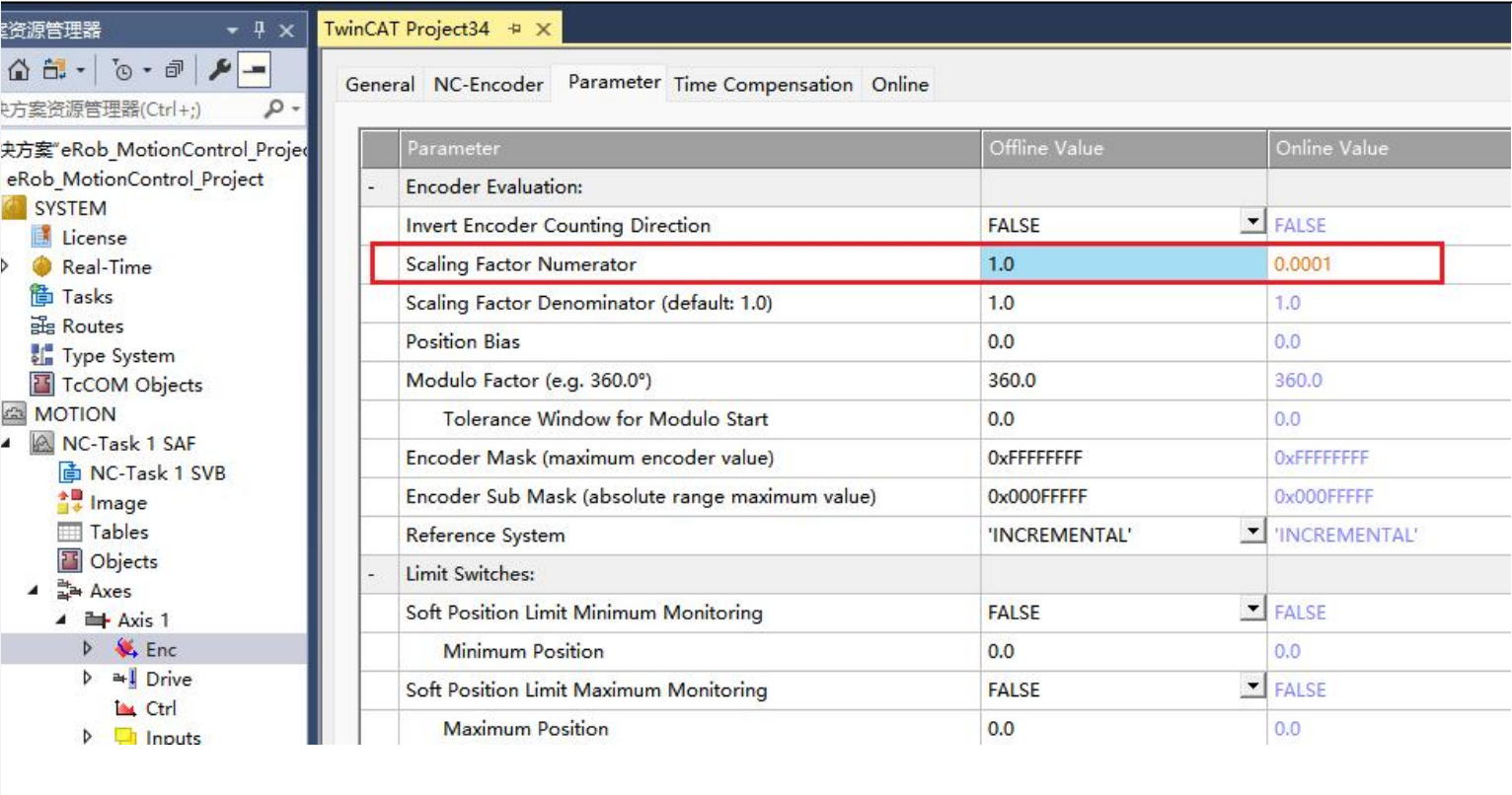
Task: Open Invert Encoder Counting Direction dropdown
Action: pos(1253,221)
